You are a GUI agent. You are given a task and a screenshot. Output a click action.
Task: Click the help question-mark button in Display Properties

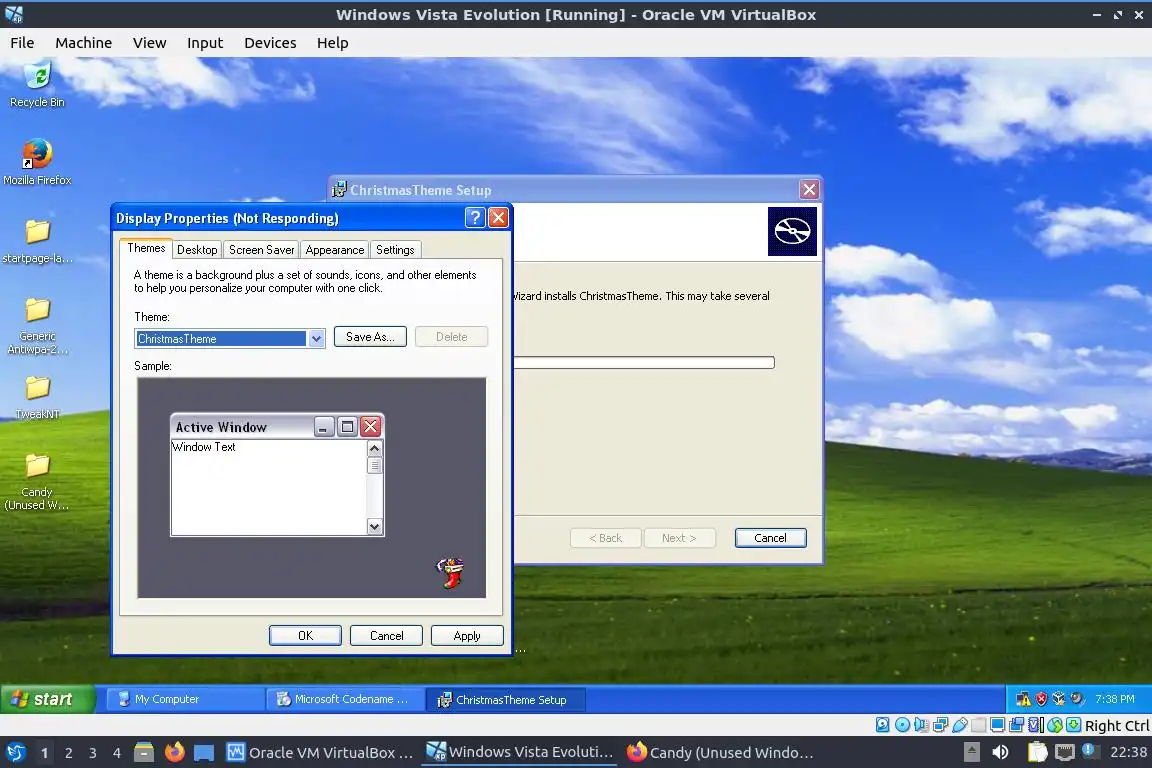coord(475,218)
